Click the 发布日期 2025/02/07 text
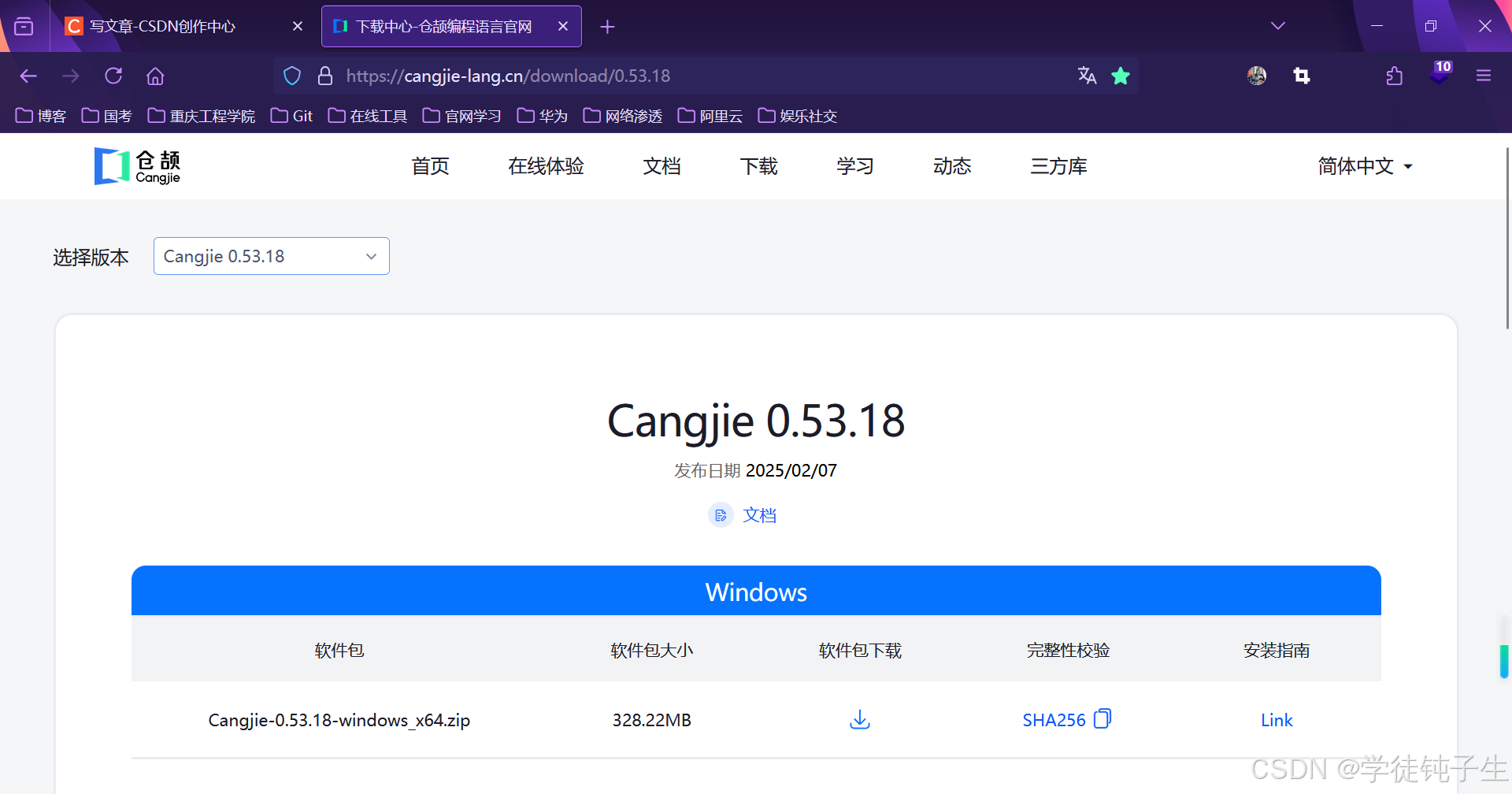 tap(756, 470)
